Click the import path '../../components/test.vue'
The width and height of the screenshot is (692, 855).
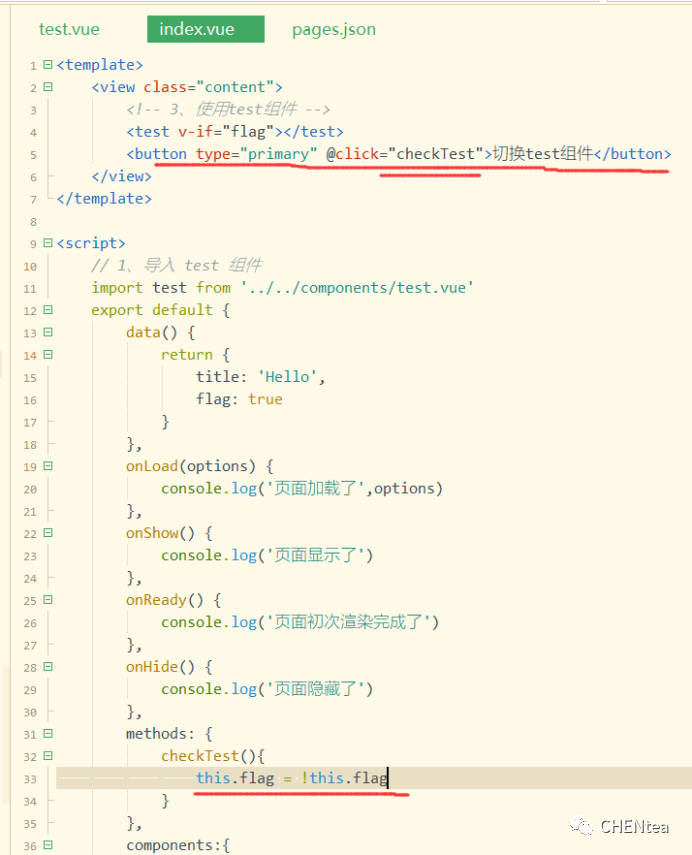tap(357, 287)
